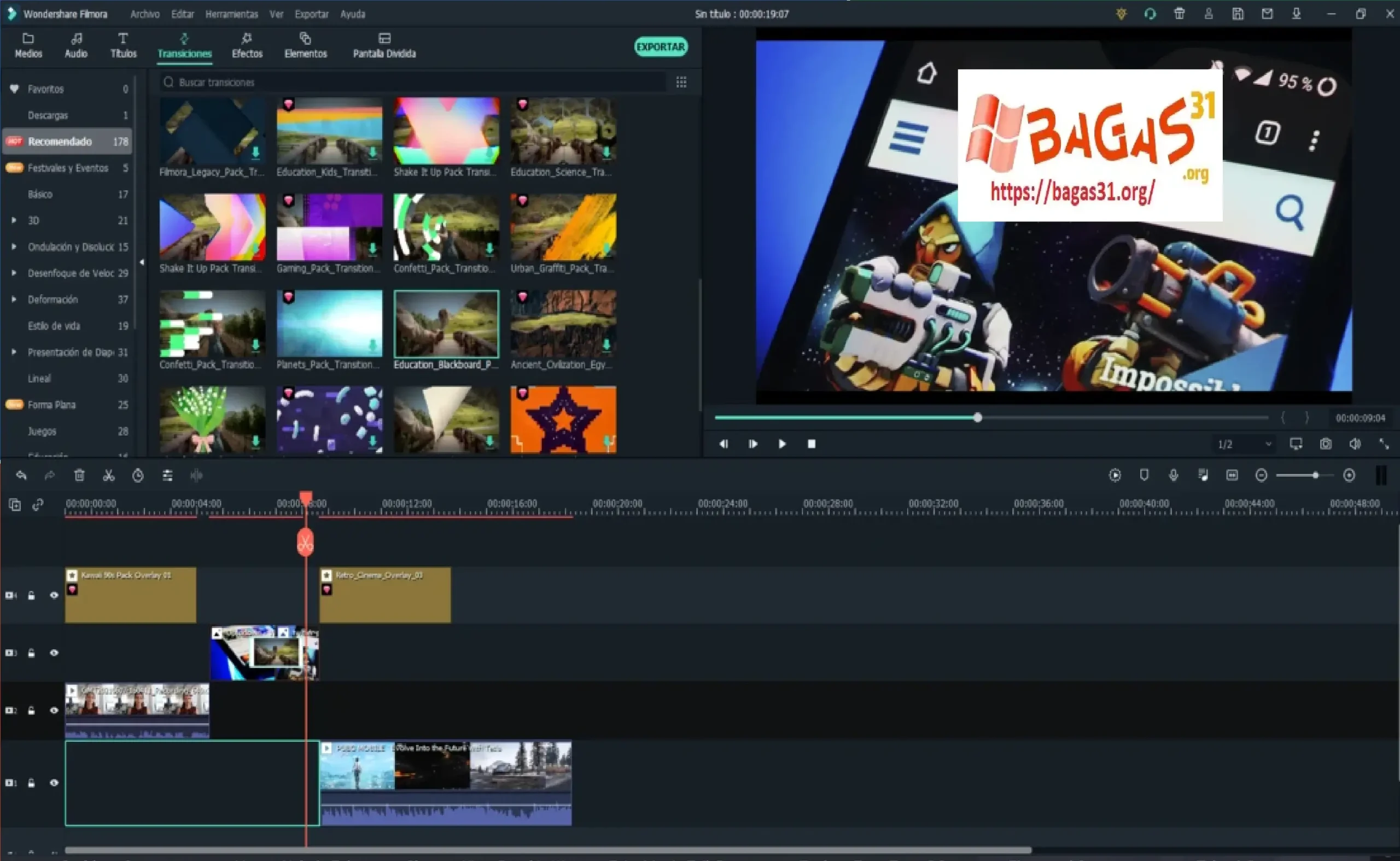This screenshot has height=861, width=1400.
Task: Click the preview playback progress slider handle
Action: (x=977, y=418)
